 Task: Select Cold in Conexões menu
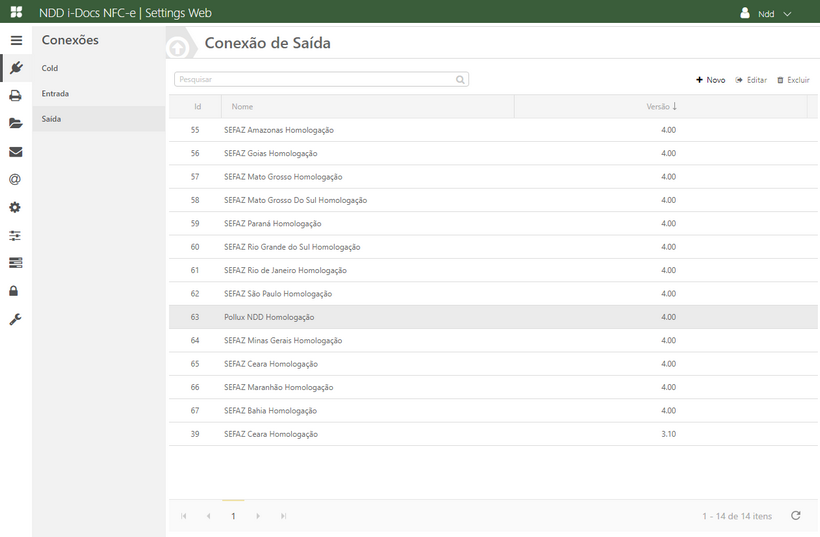[x=50, y=68]
